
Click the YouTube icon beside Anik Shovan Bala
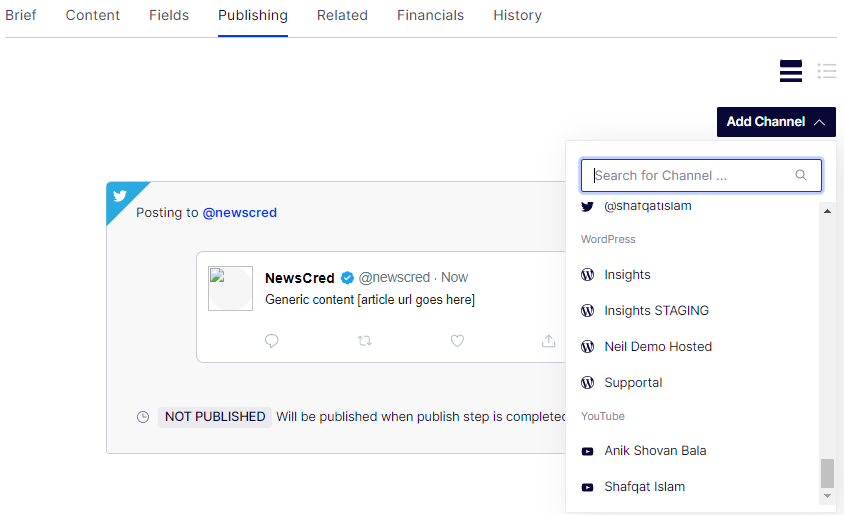pos(587,451)
